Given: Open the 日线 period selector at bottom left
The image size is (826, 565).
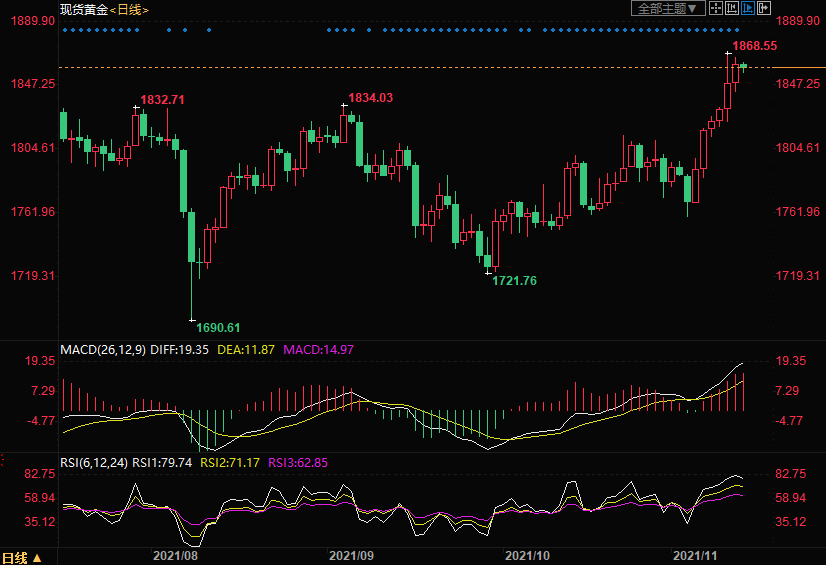Looking at the screenshot, I should tap(21, 557).
